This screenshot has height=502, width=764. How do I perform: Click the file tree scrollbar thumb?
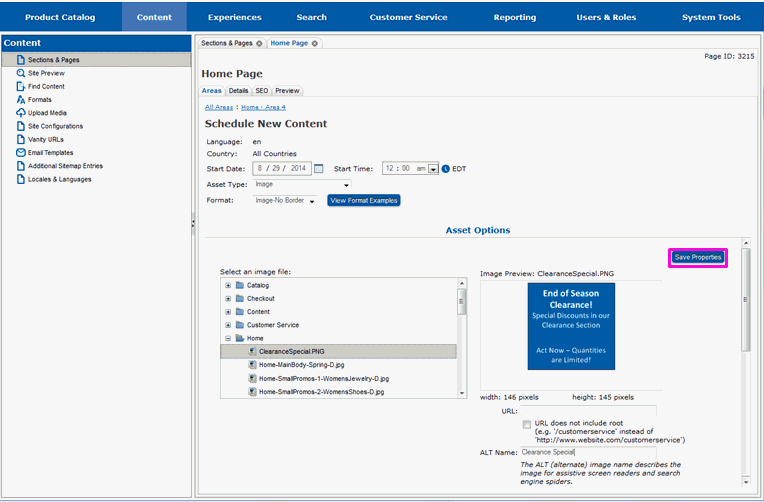tap(461, 301)
